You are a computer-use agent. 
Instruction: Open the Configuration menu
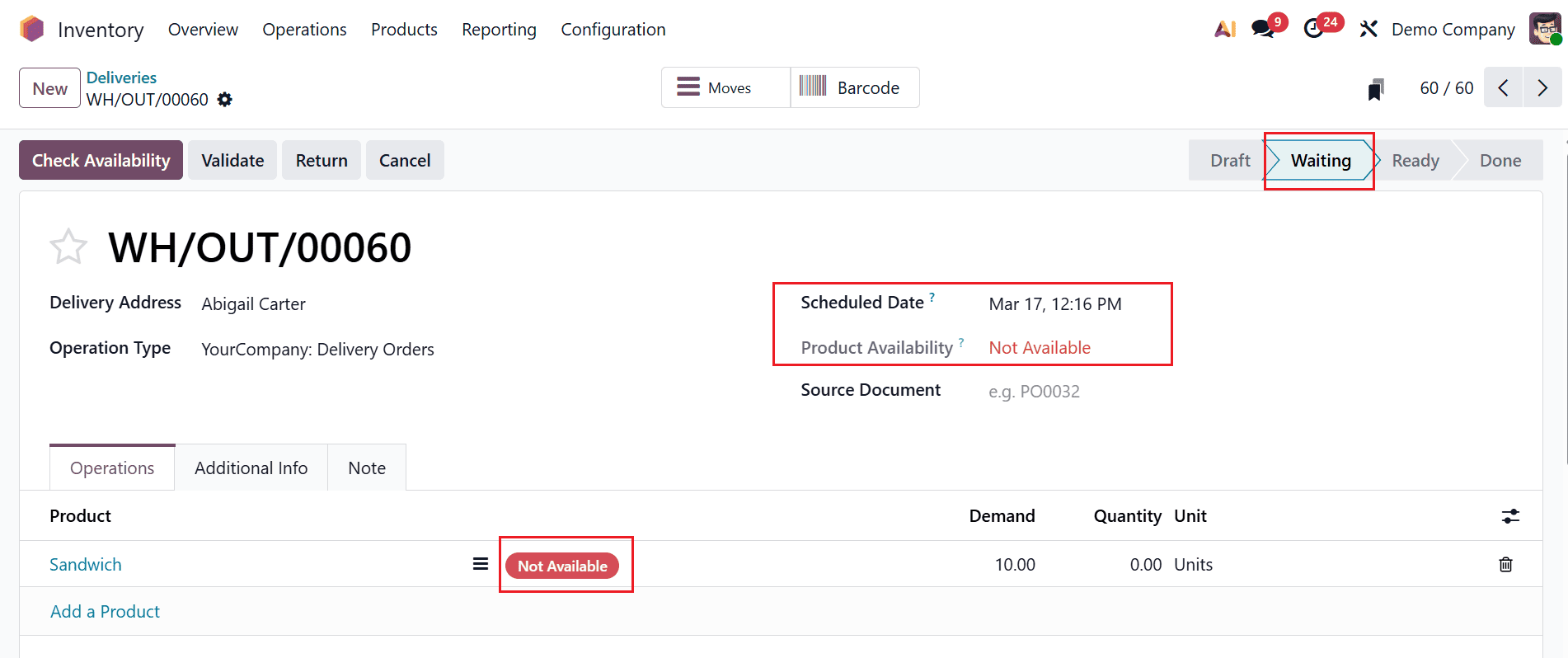pos(613,30)
